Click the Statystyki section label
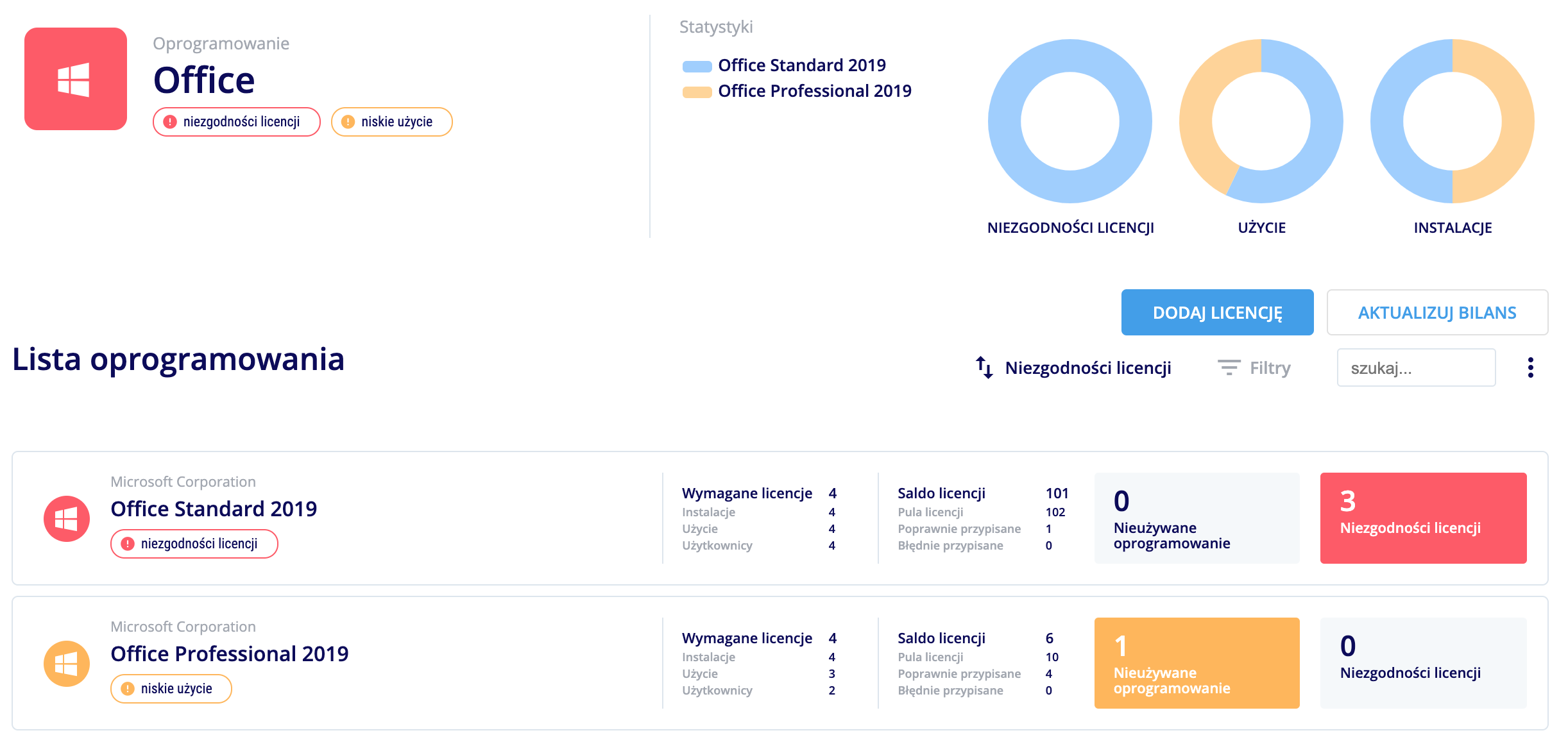Image resolution: width=1568 pixels, height=742 pixels. (716, 27)
